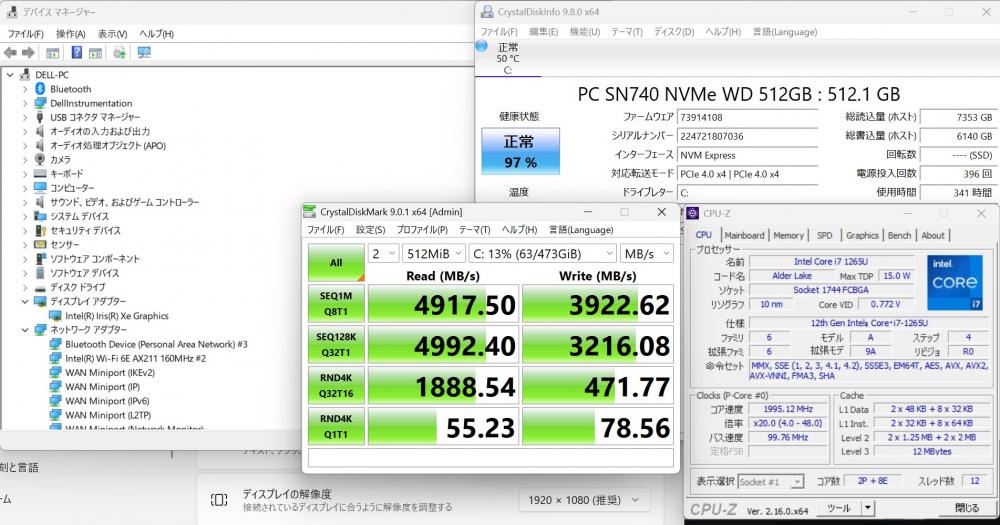Viewport: 1000px width, 525px height.
Task: Click the Intel Core i7 logo in CPU-Z
Action: tap(955, 283)
